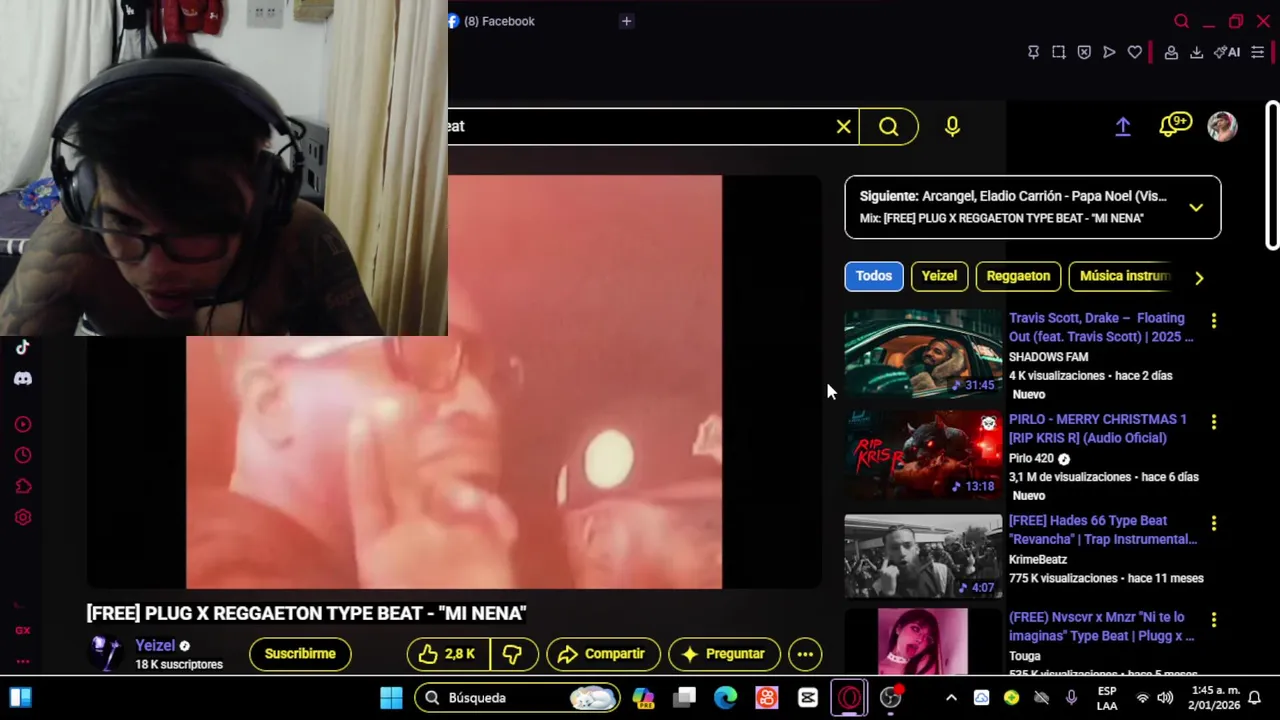This screenshot has width=1280, height=720.
Task: Show hidden tray icons chevron
Action: [x=951, y=698]
